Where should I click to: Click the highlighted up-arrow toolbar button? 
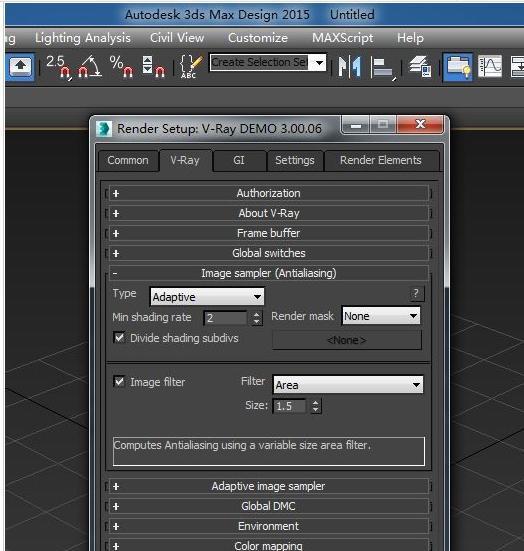[20, 67]
